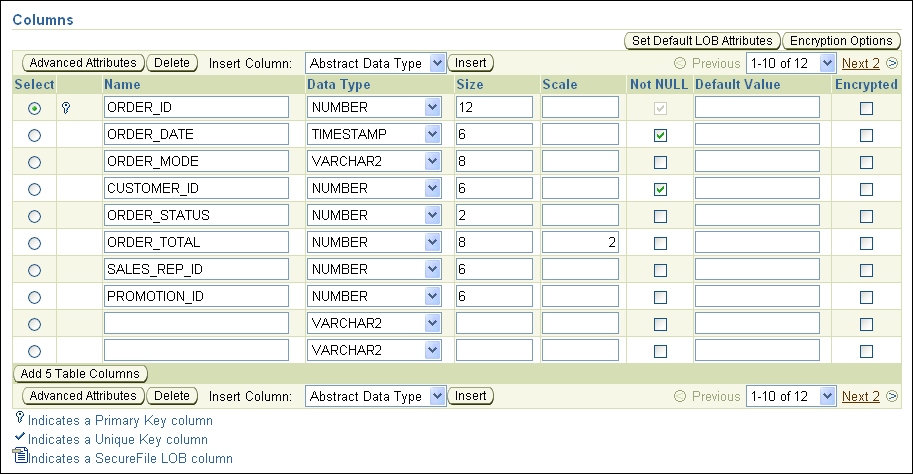
Task: Click the top Next 2 link
Action: [861, 63]
